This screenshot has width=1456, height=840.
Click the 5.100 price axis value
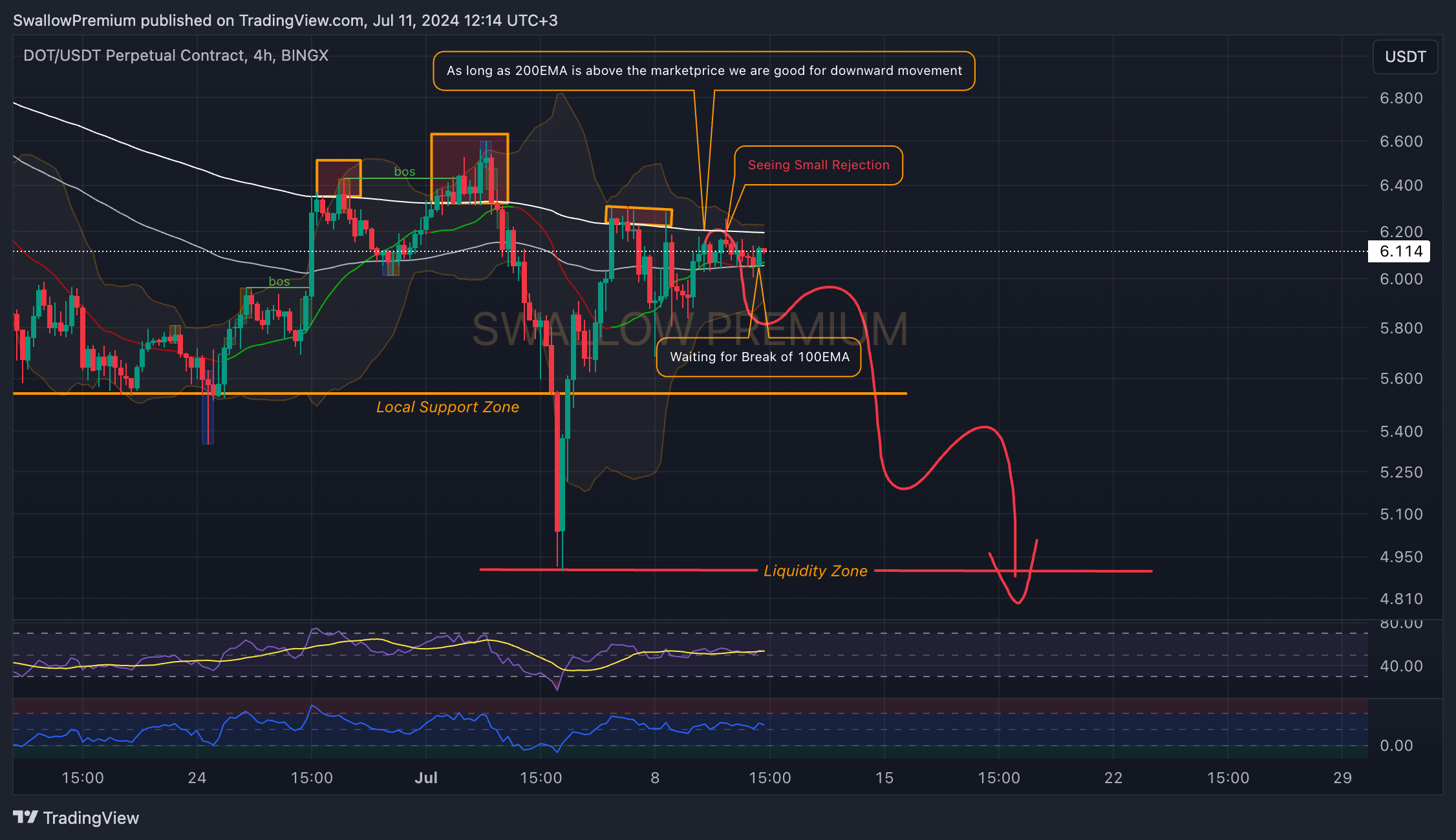1401,514
